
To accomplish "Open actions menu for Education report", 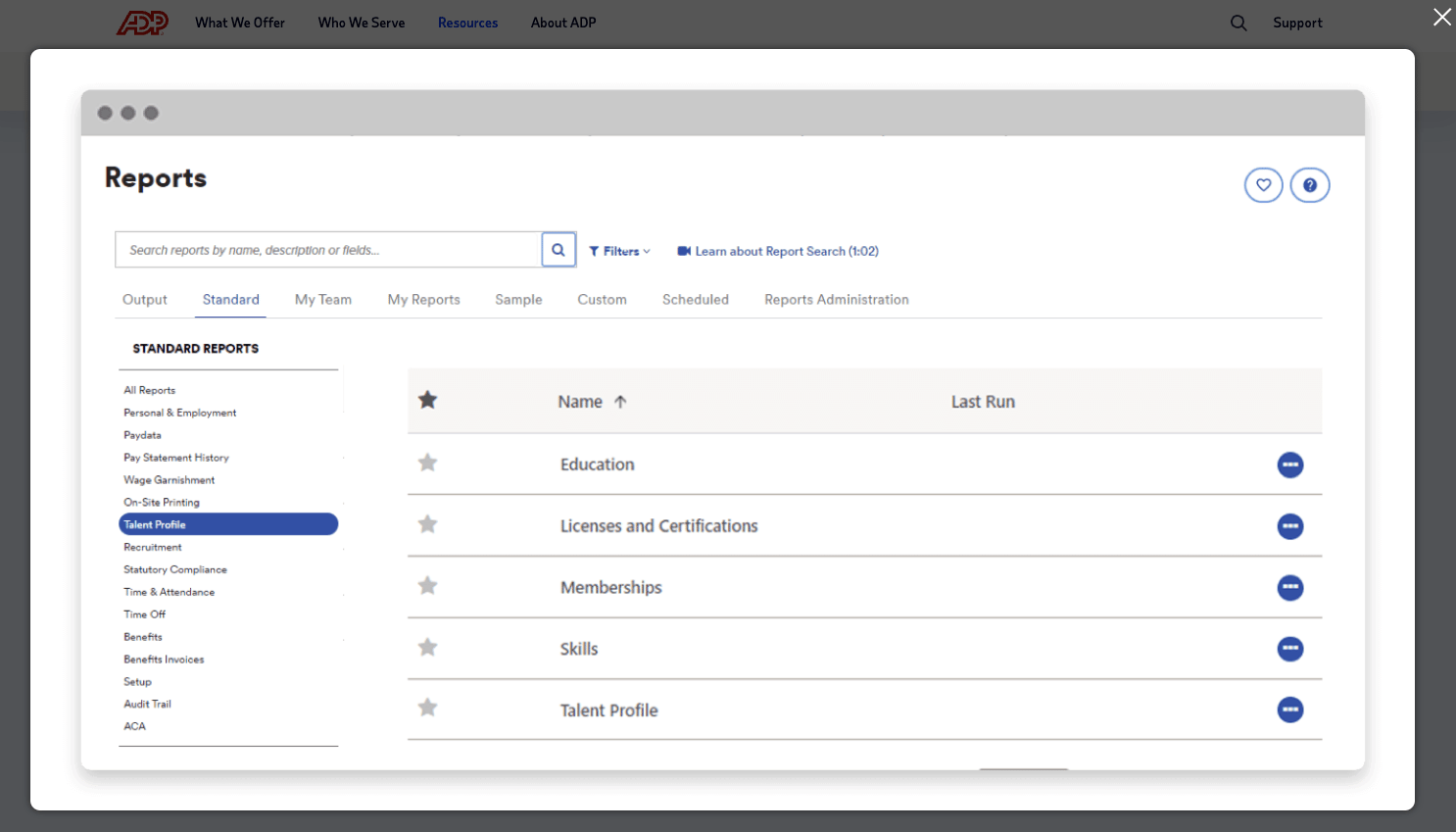I will pyautogui.click(x=1289, y=465).
